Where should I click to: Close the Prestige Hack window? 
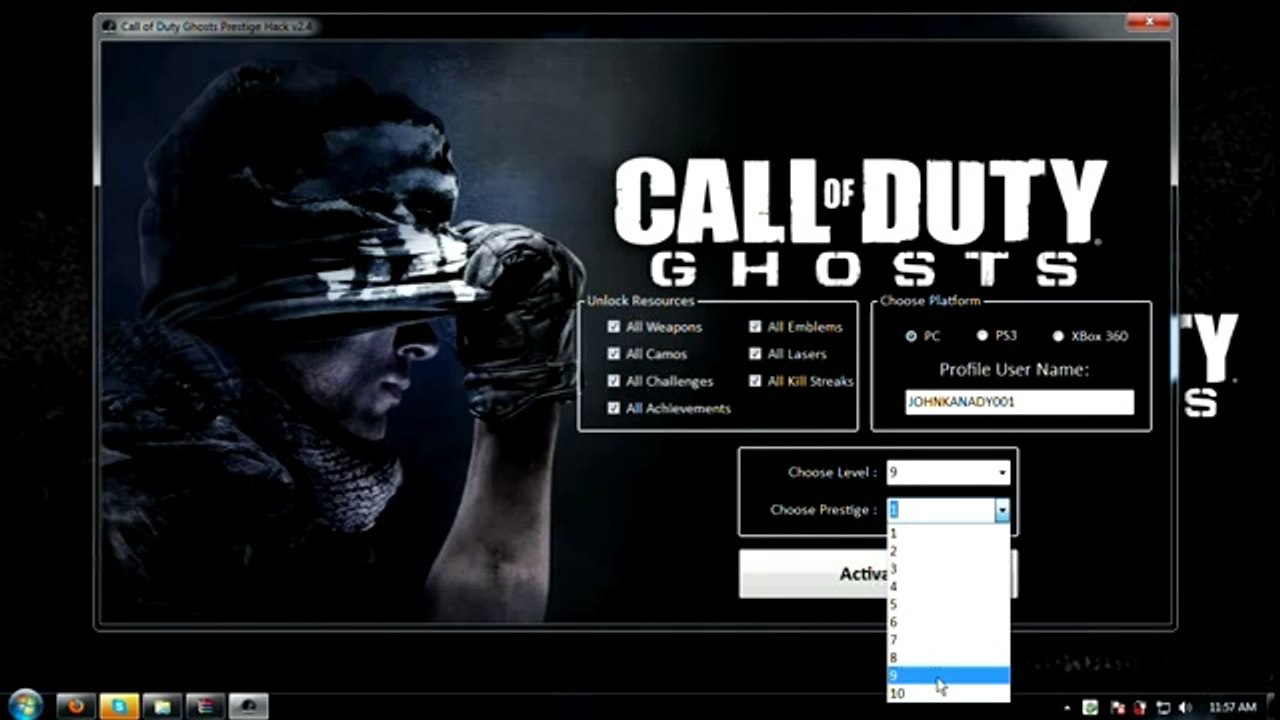1147,22
